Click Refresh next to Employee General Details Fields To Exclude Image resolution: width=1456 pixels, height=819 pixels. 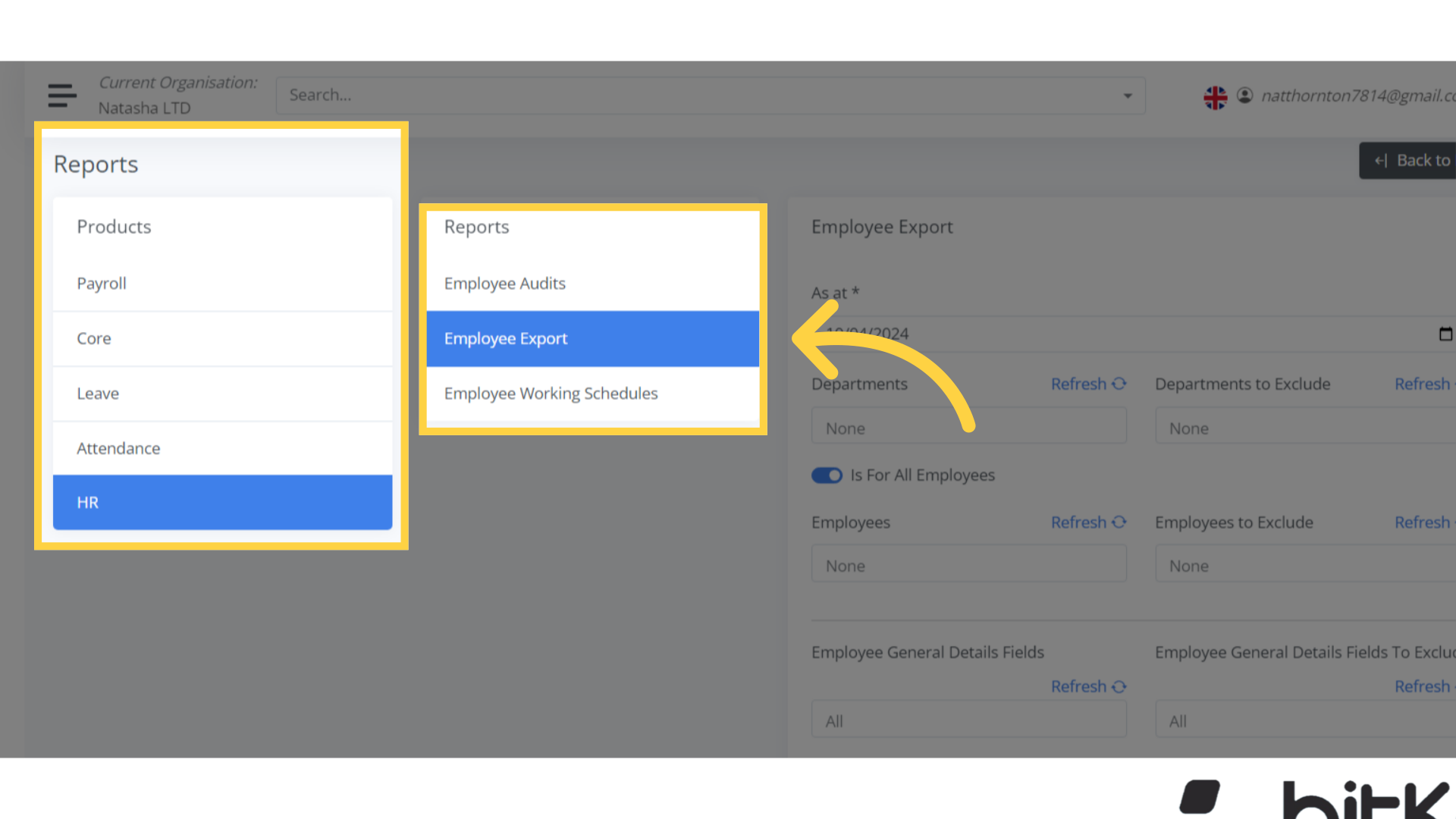[x=1423, y=686]
